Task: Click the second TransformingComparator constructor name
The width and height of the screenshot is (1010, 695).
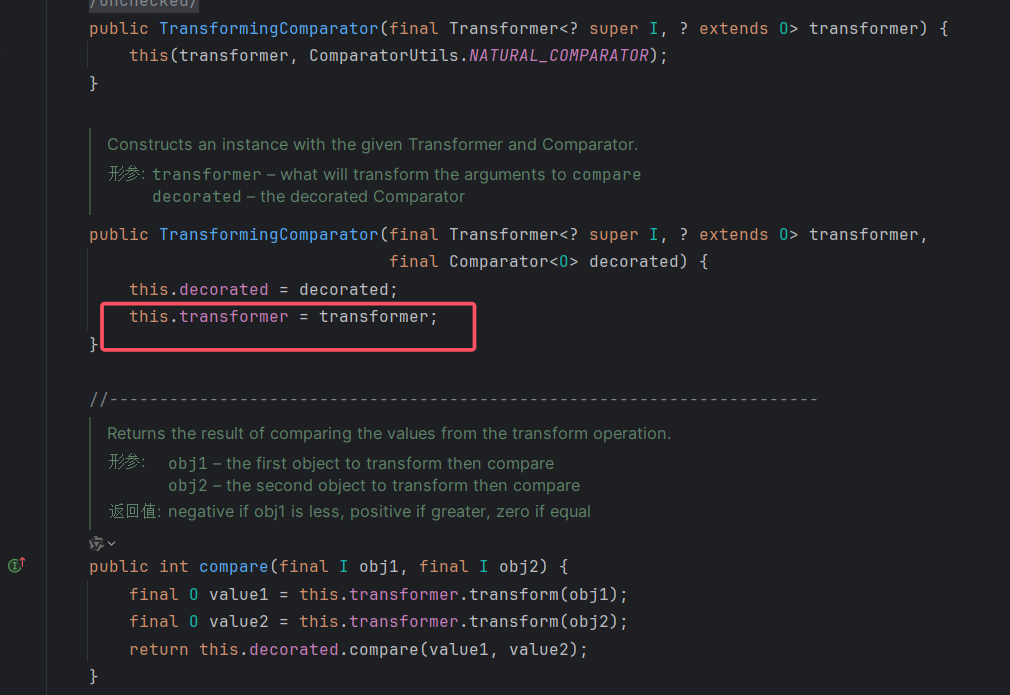Action: click(x=268, y=235)
